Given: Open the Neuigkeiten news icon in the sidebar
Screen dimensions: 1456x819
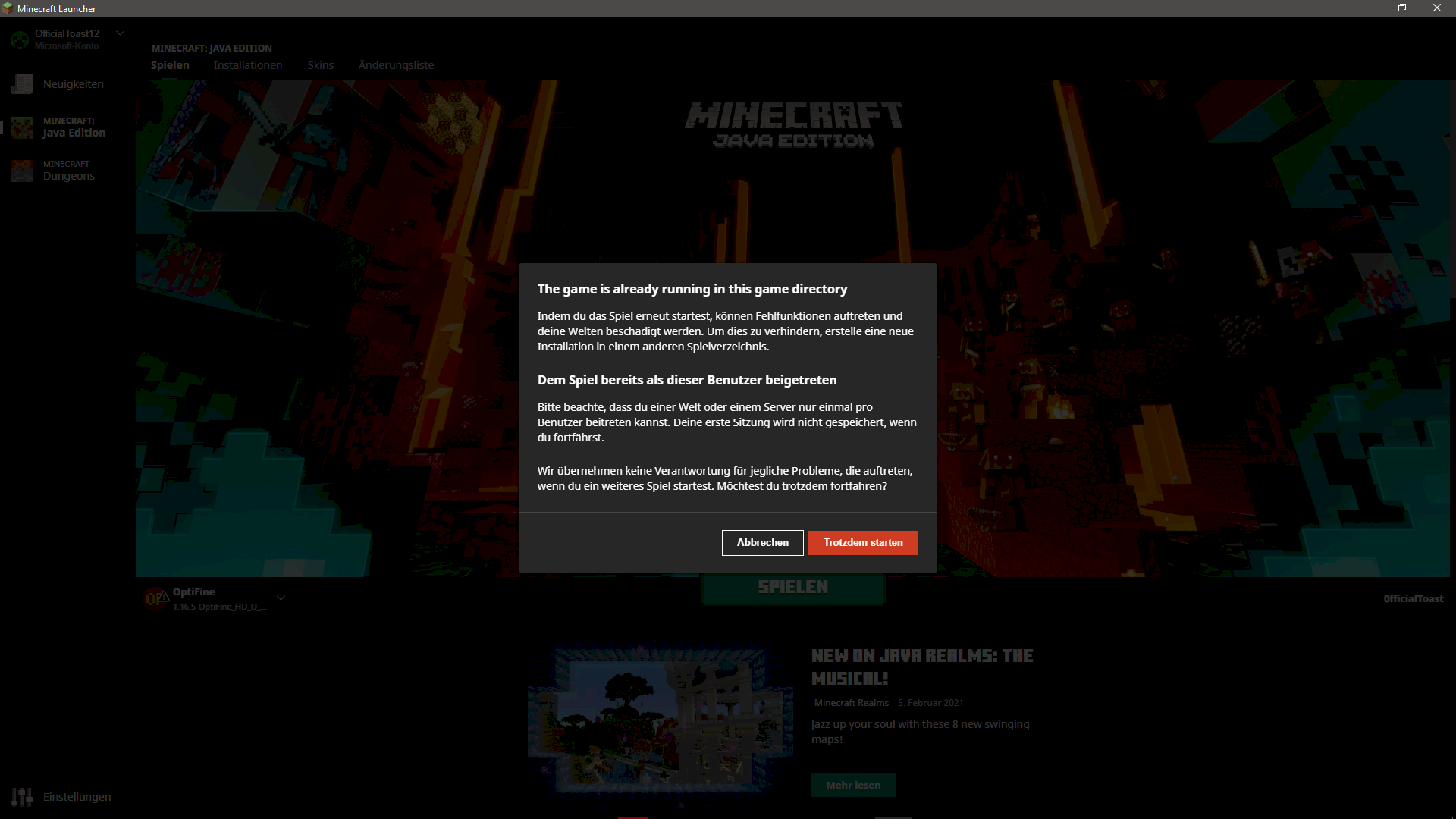Looking at the screenshot, I should tap(21, 84).
